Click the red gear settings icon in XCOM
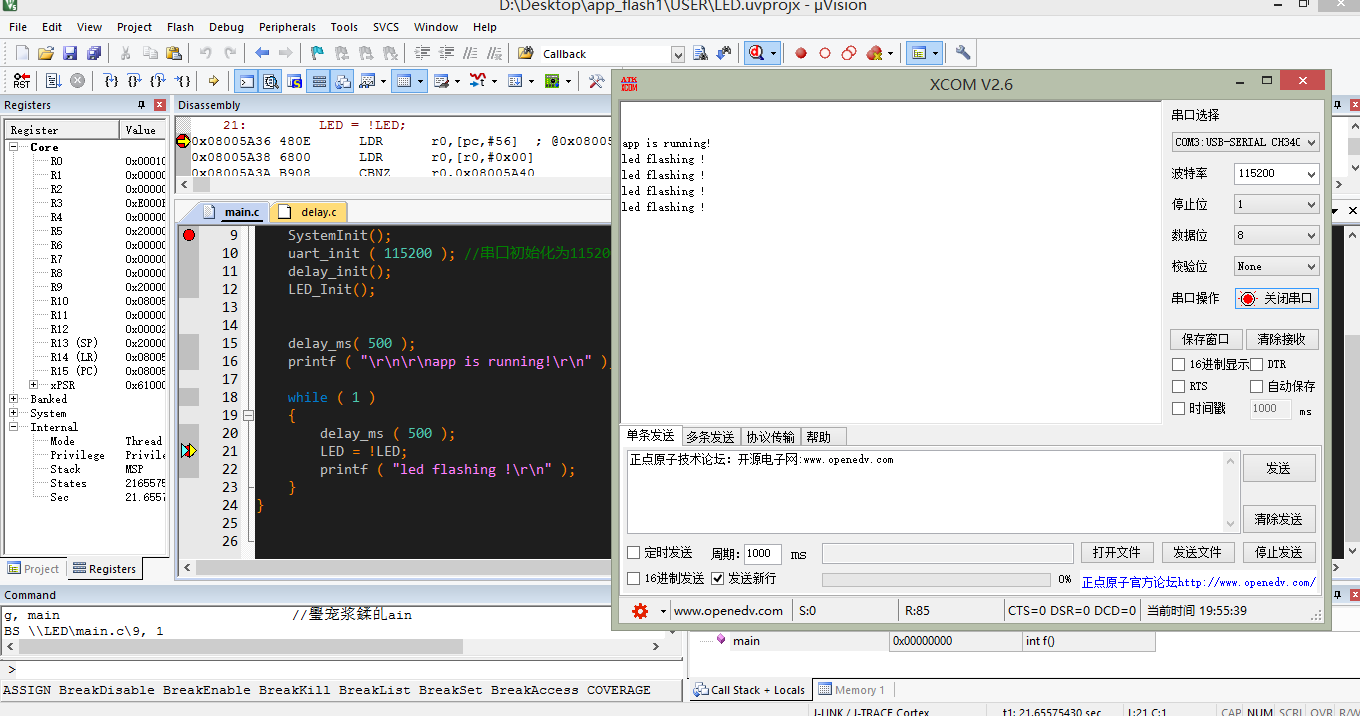 point(640,610)
